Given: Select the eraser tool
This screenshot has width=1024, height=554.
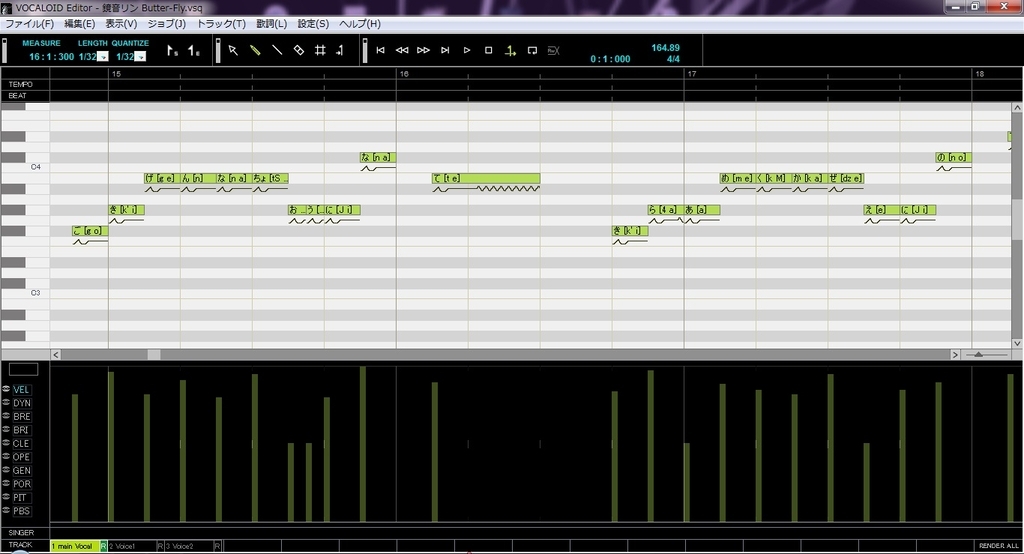Looking at the screenshot, I should [x=298, y=50].
